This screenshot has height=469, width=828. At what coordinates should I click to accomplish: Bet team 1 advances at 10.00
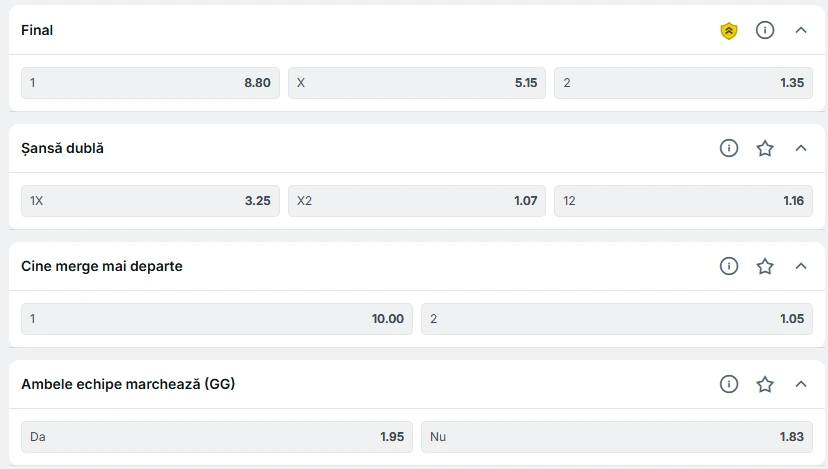pos(217,319)
